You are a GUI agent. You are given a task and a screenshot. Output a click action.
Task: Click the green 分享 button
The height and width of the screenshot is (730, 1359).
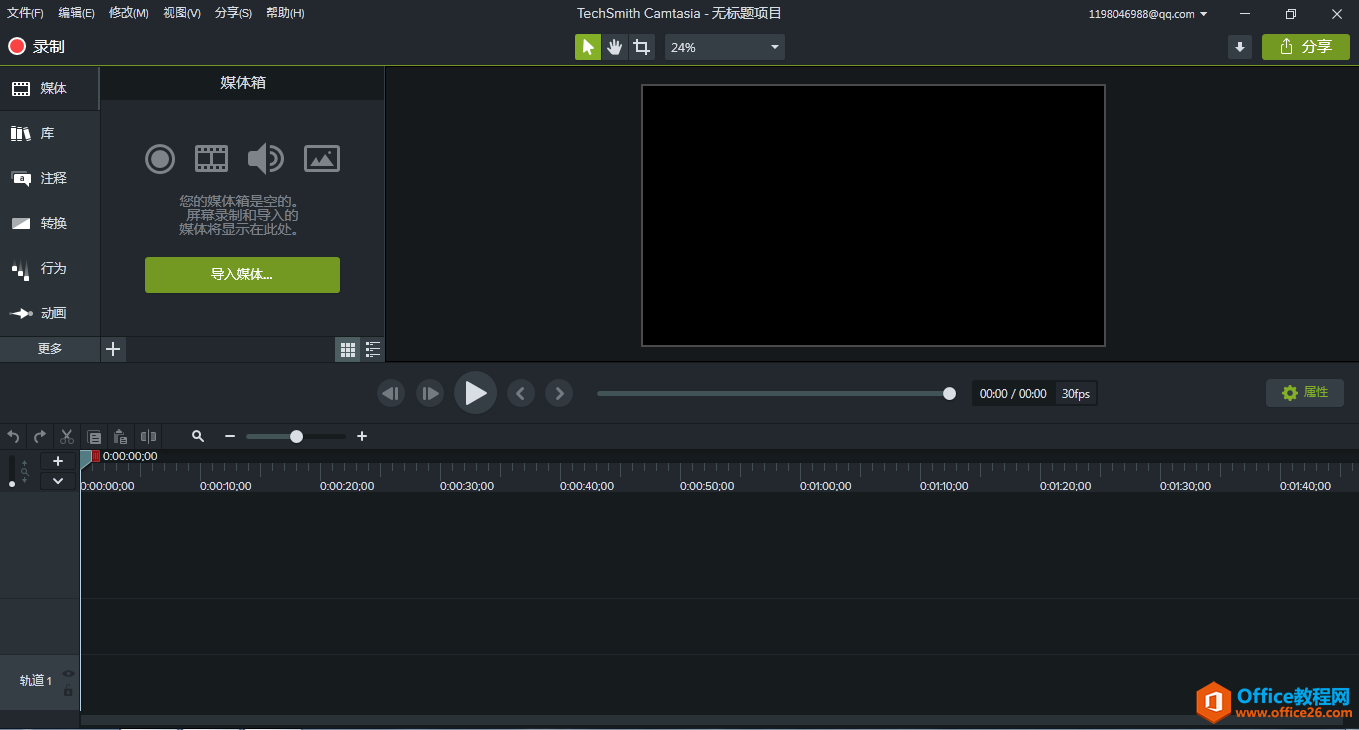[x=1305, y=47]
